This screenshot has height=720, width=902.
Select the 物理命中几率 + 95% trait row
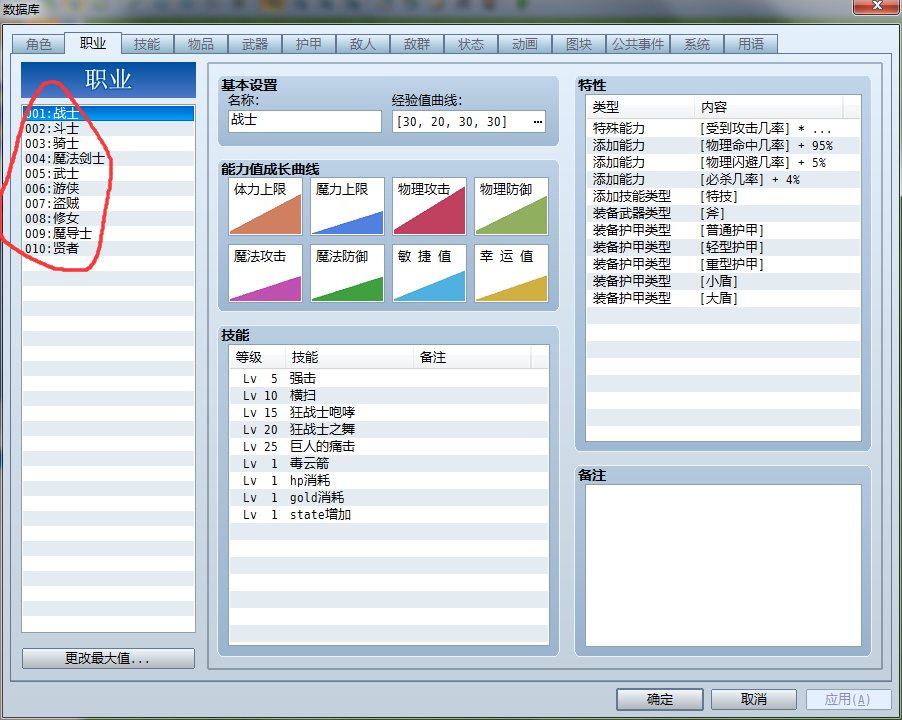(723, 145)
